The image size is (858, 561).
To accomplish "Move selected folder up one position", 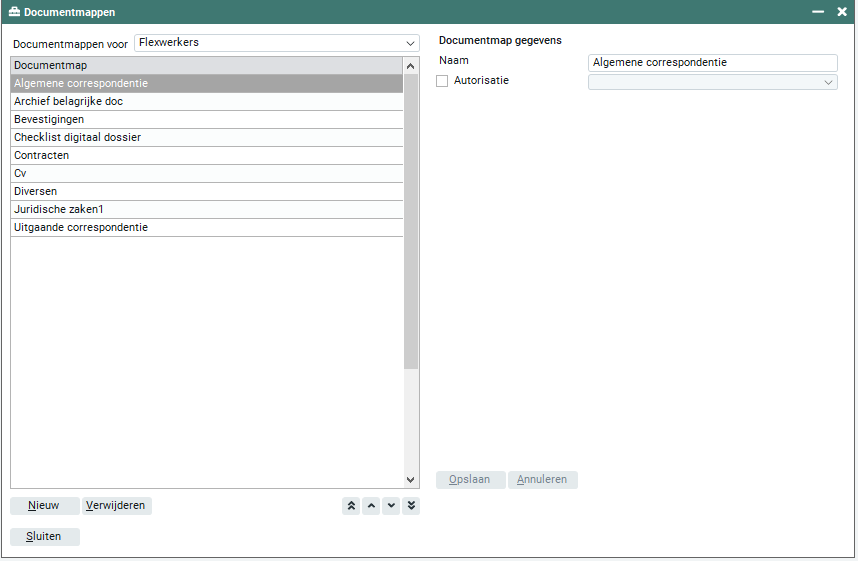I will tap(371, 506).
